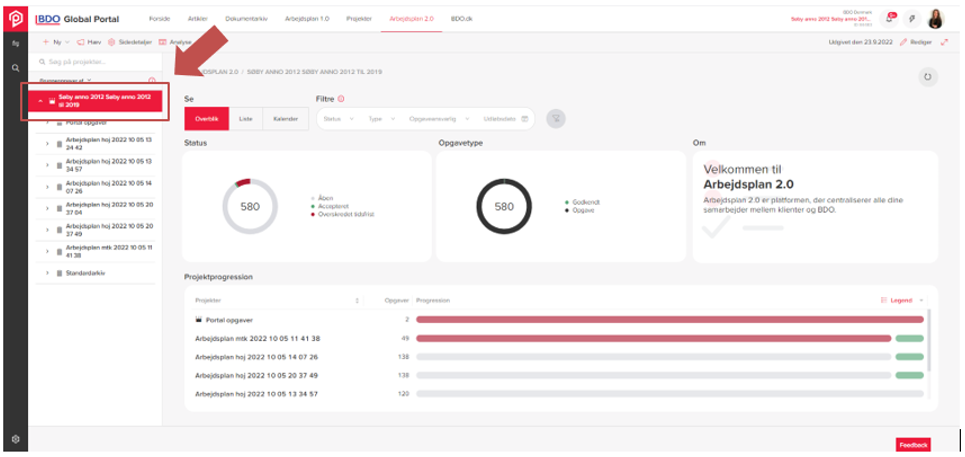965x457 pixels.
Task: Open Arbejdsplan hoj 2022 10 05 13 34 57 table row
Action: (256, 394)
